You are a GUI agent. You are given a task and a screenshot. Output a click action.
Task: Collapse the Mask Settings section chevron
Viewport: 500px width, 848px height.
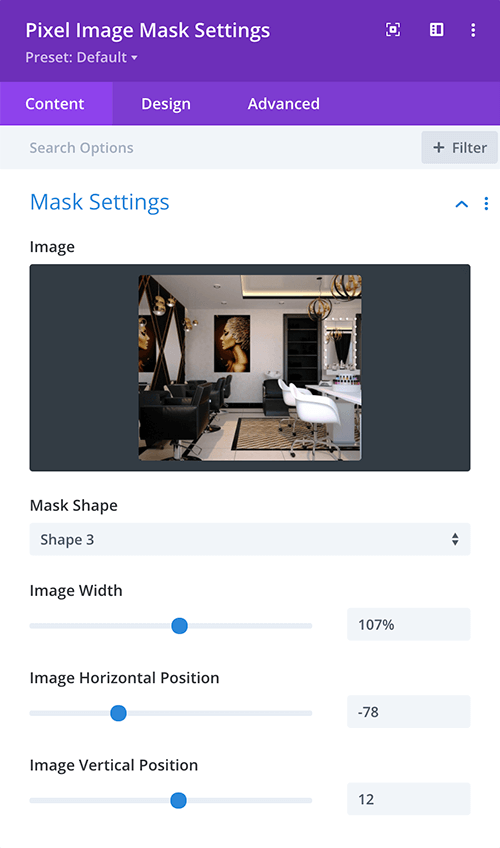(x=462, y=204)
